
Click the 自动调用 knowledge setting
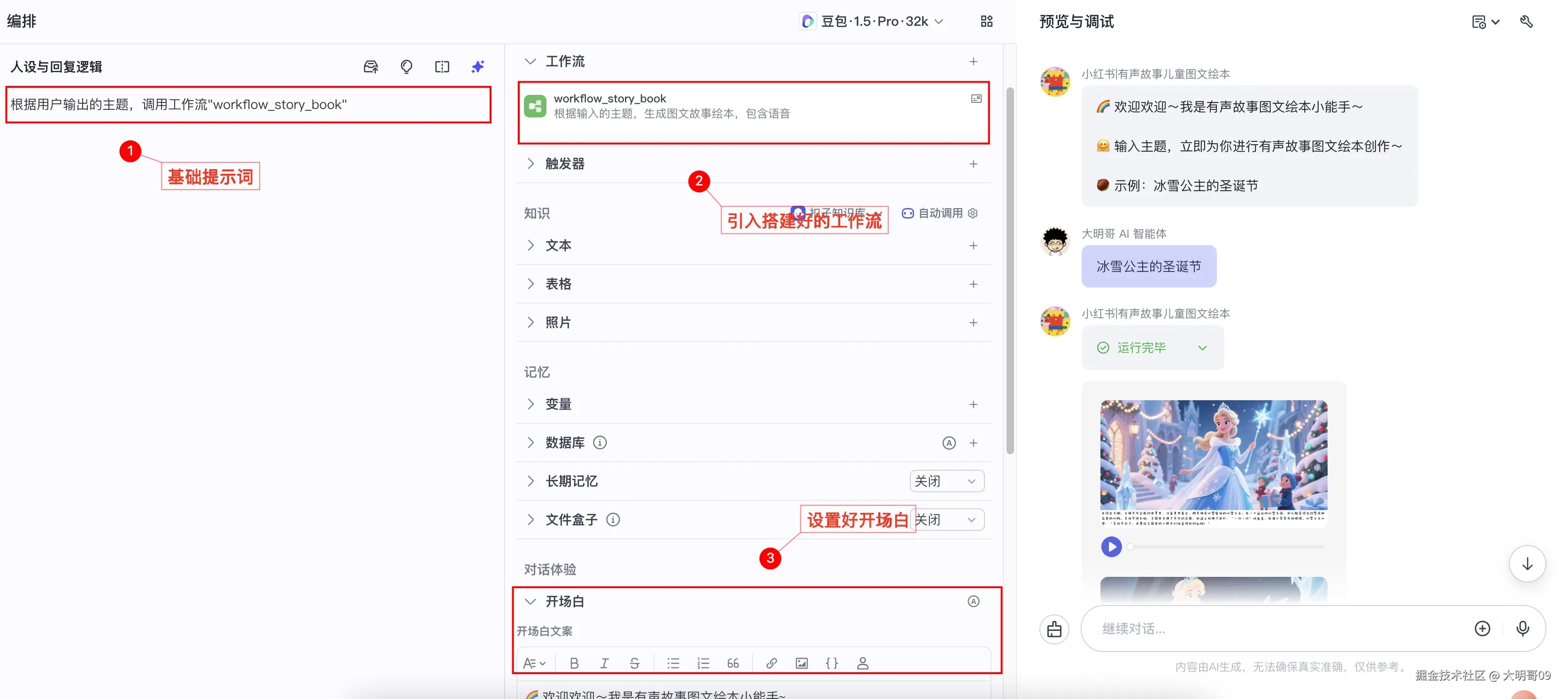point(939,213)
